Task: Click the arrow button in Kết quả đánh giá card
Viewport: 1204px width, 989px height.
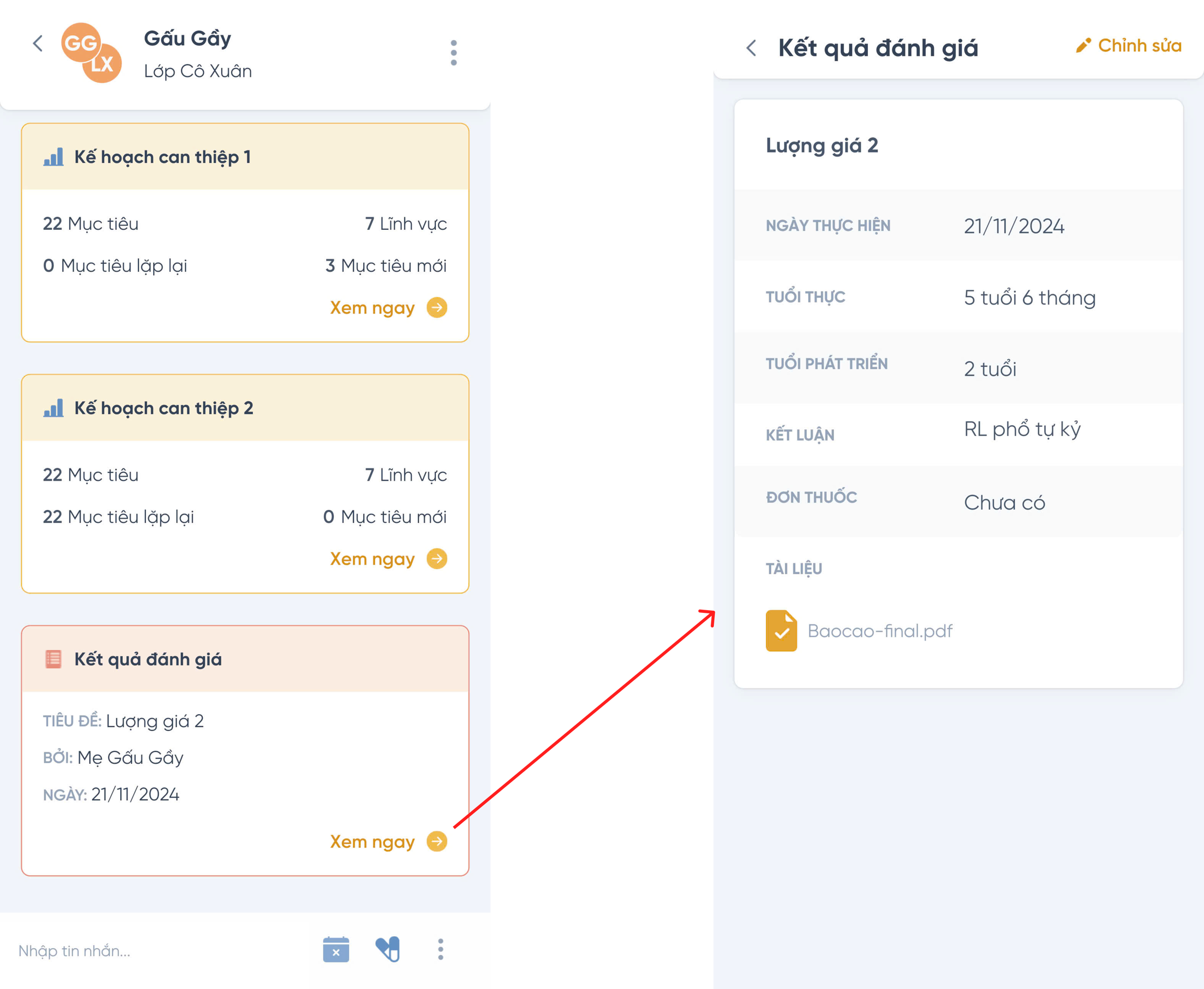Action: point(437,842)
